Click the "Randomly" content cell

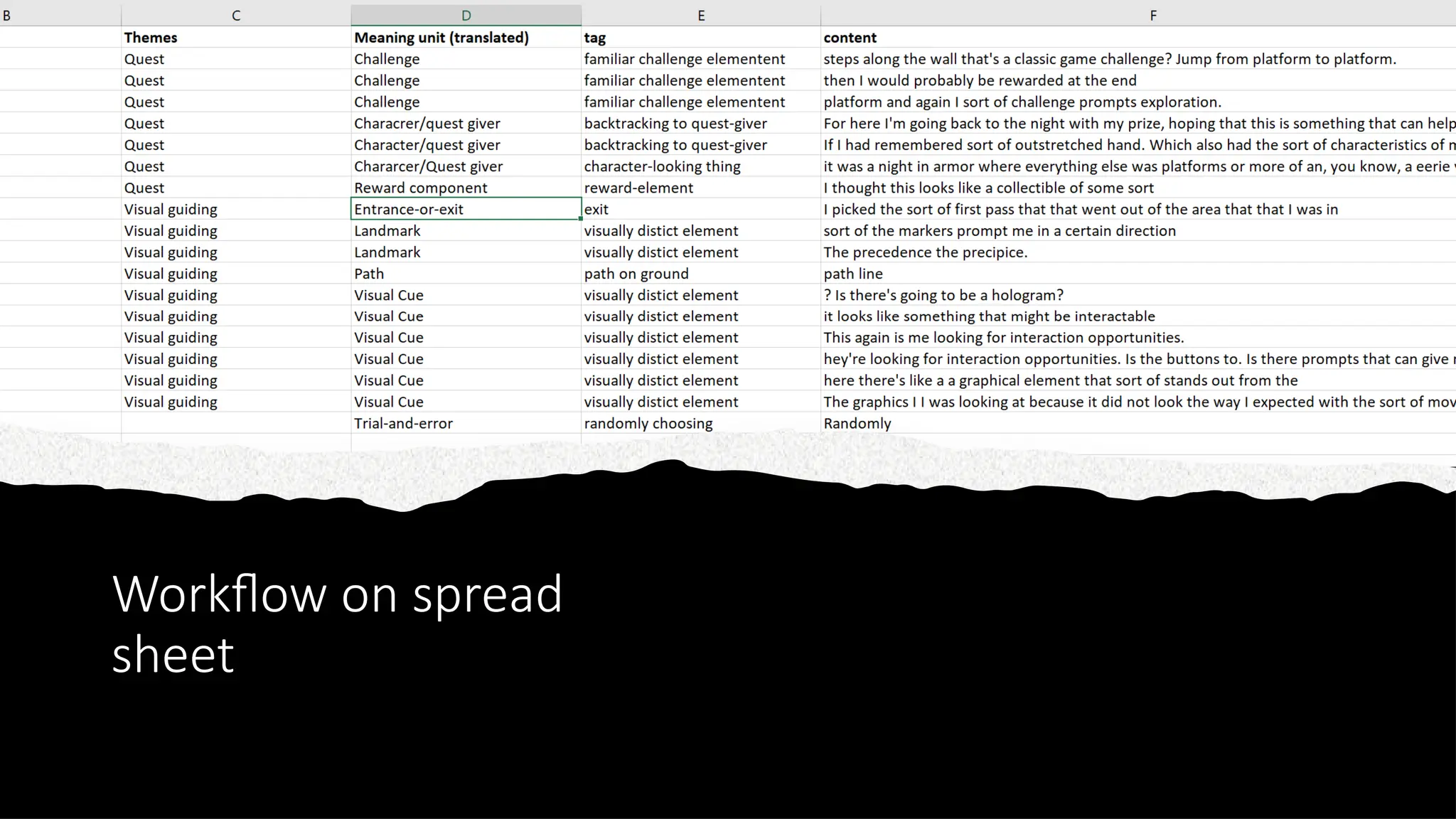[1138, 424]
